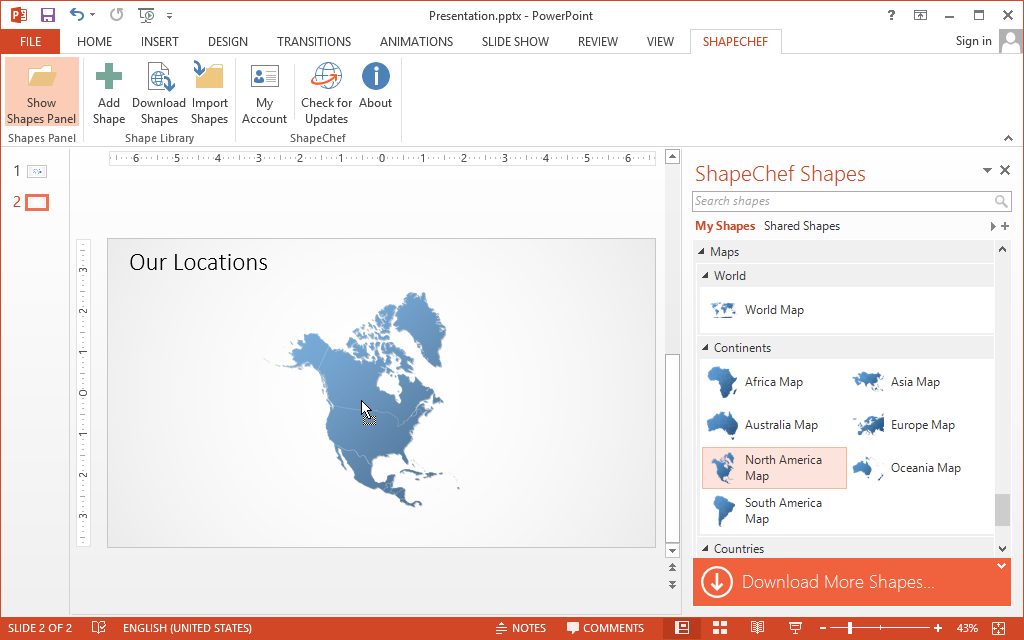Select slide 2 thumbnail

tap(37, 202)
